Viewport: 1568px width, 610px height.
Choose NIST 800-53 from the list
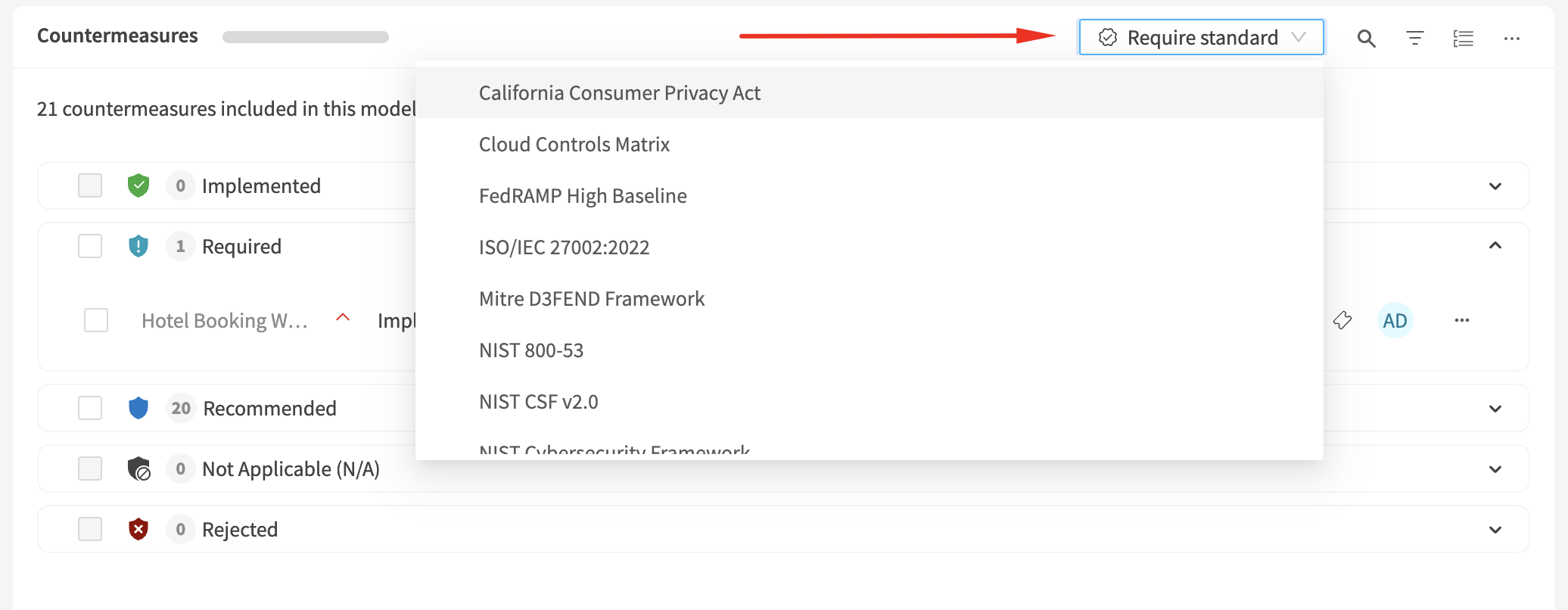531,350
